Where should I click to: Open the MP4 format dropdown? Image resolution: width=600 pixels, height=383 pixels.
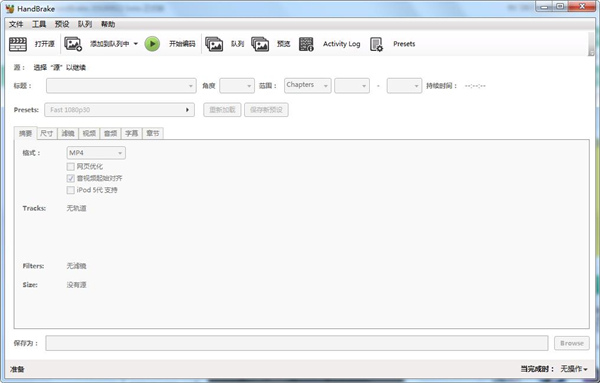point(96,153)
